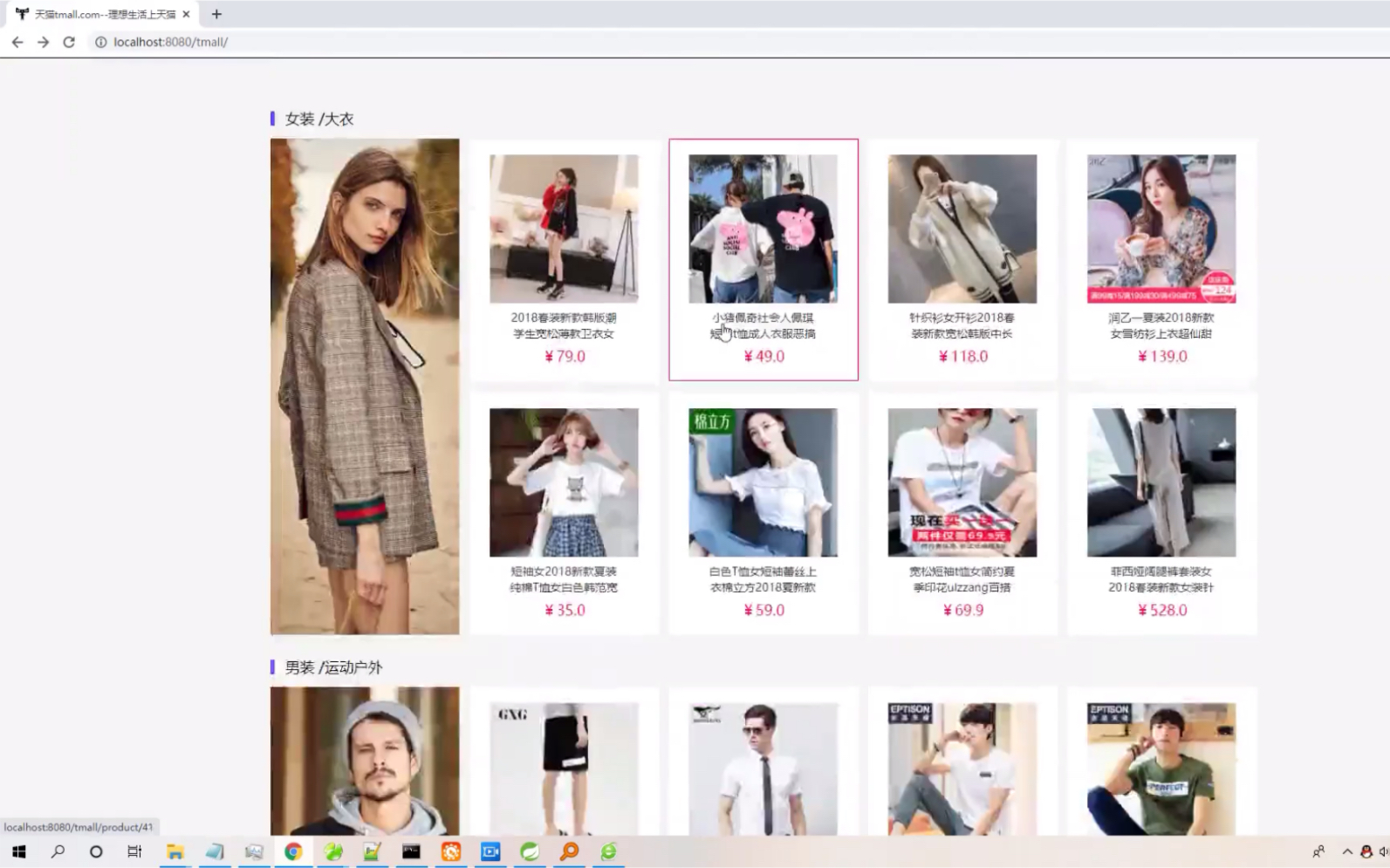This screenshot has width=1390, height=868.
Task: Close the 天猫tmall.com tab
Action: click(186, 14)
